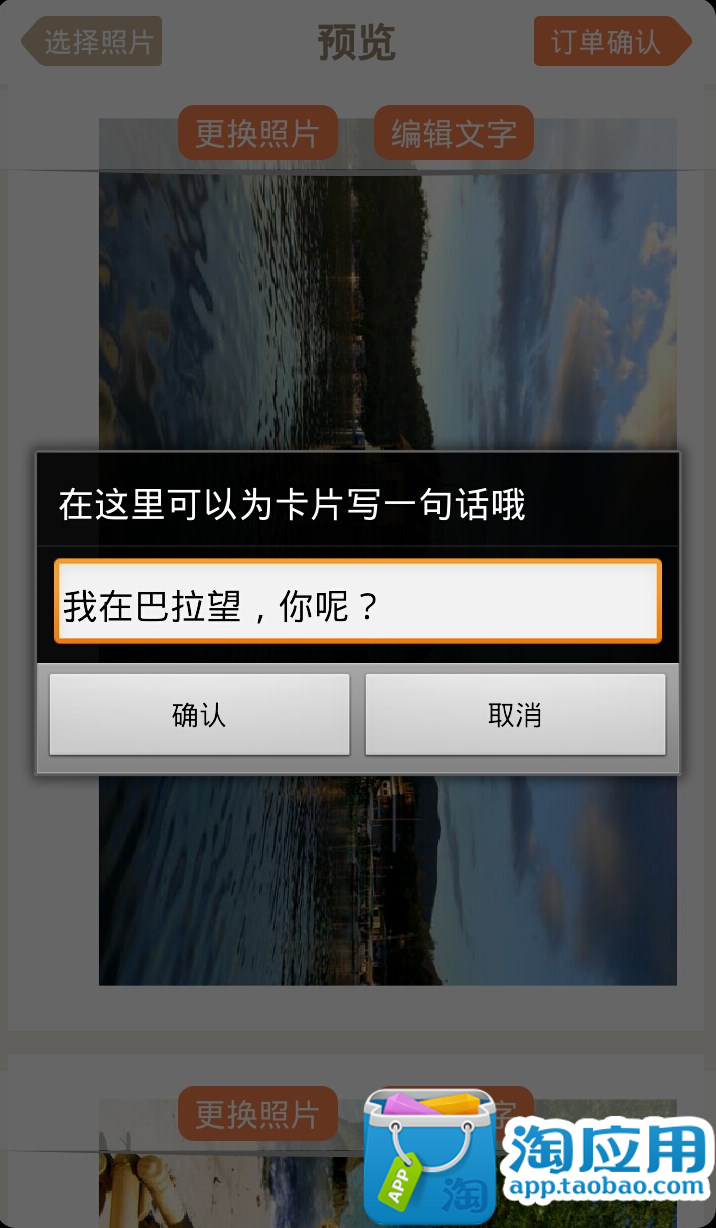Open the Taobao shopping bag app icon

click(x=429, y=1157)
